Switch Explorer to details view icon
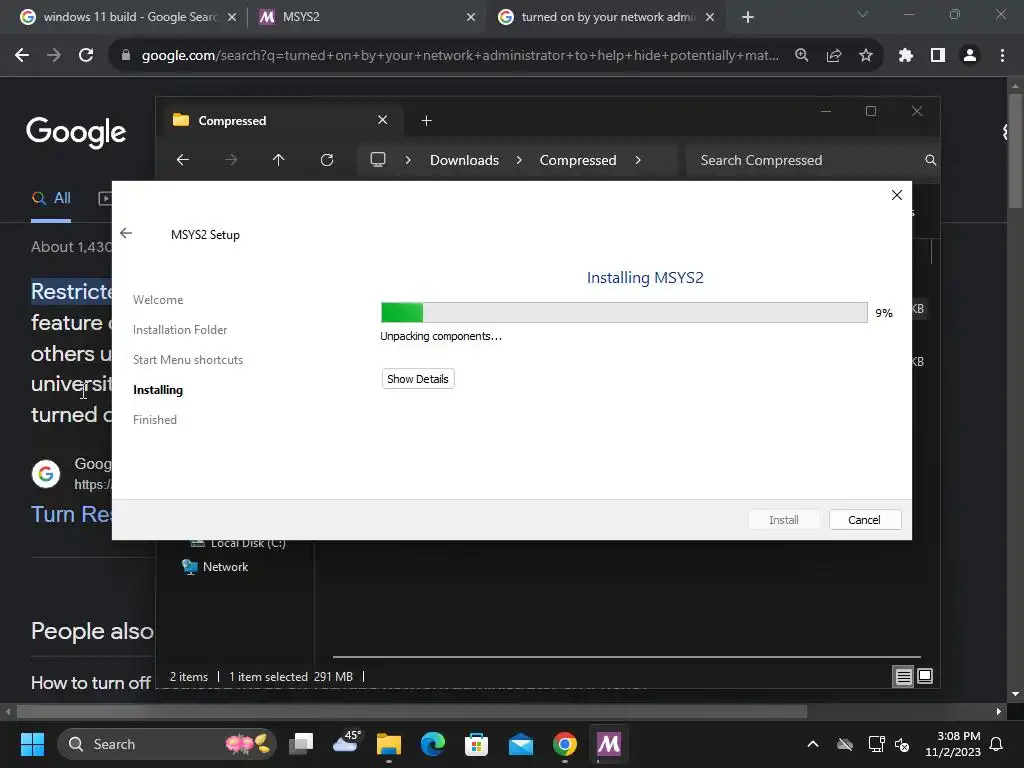 [x=903, y=677]
